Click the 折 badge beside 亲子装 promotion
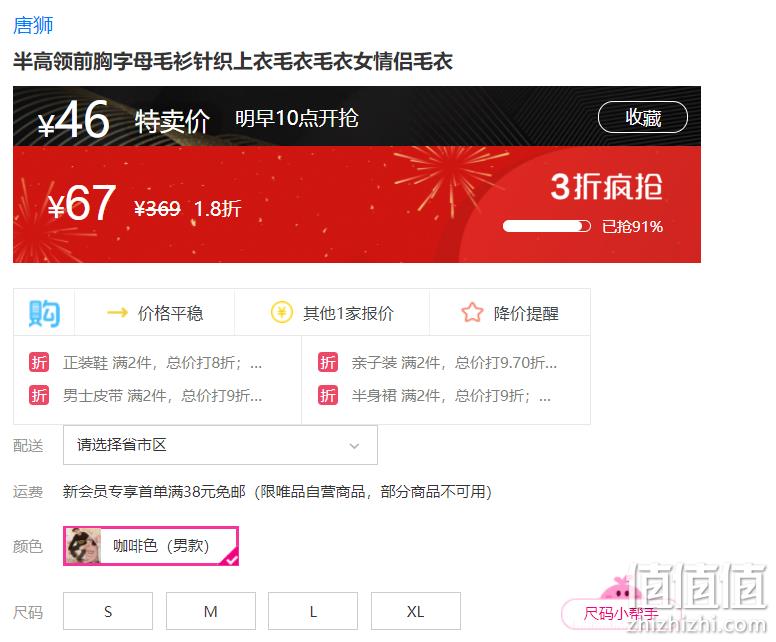The height and width of the screenshot is (642, 776). [328, 362]
